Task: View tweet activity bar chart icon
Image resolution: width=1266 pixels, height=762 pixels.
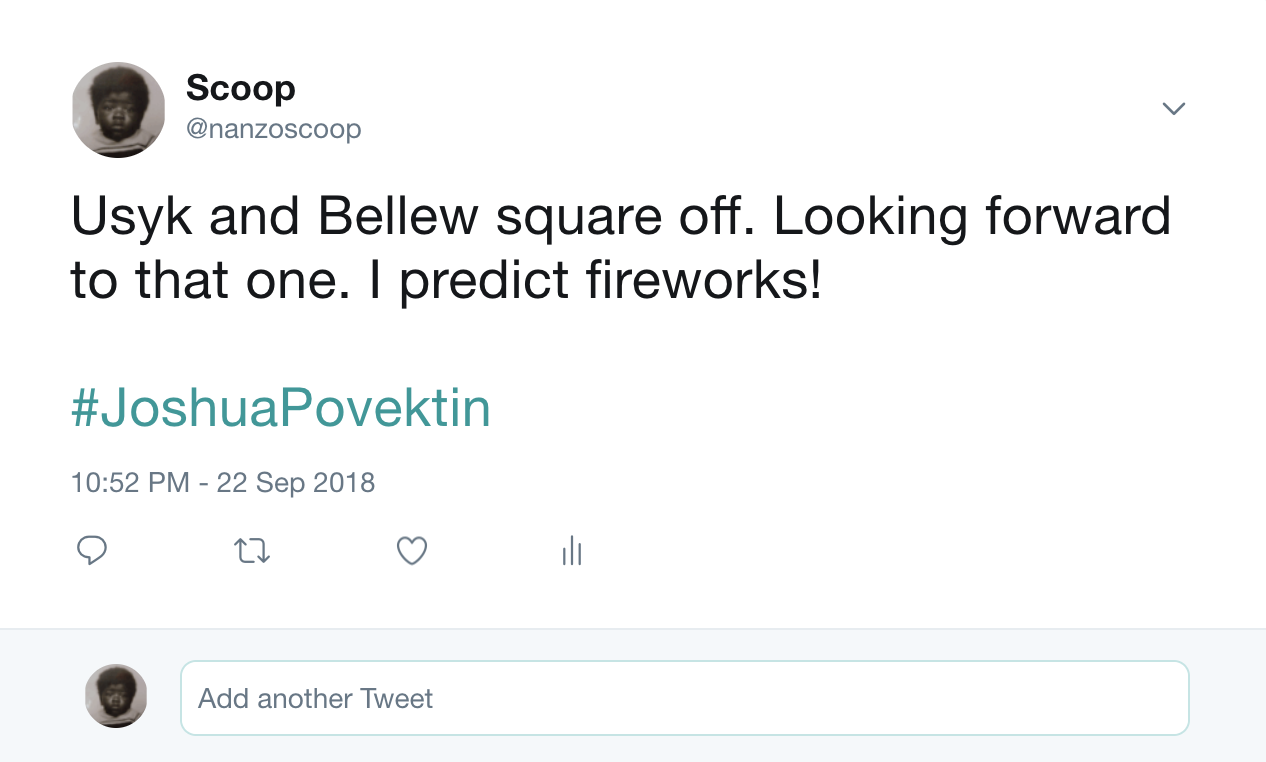Action: 572,550
